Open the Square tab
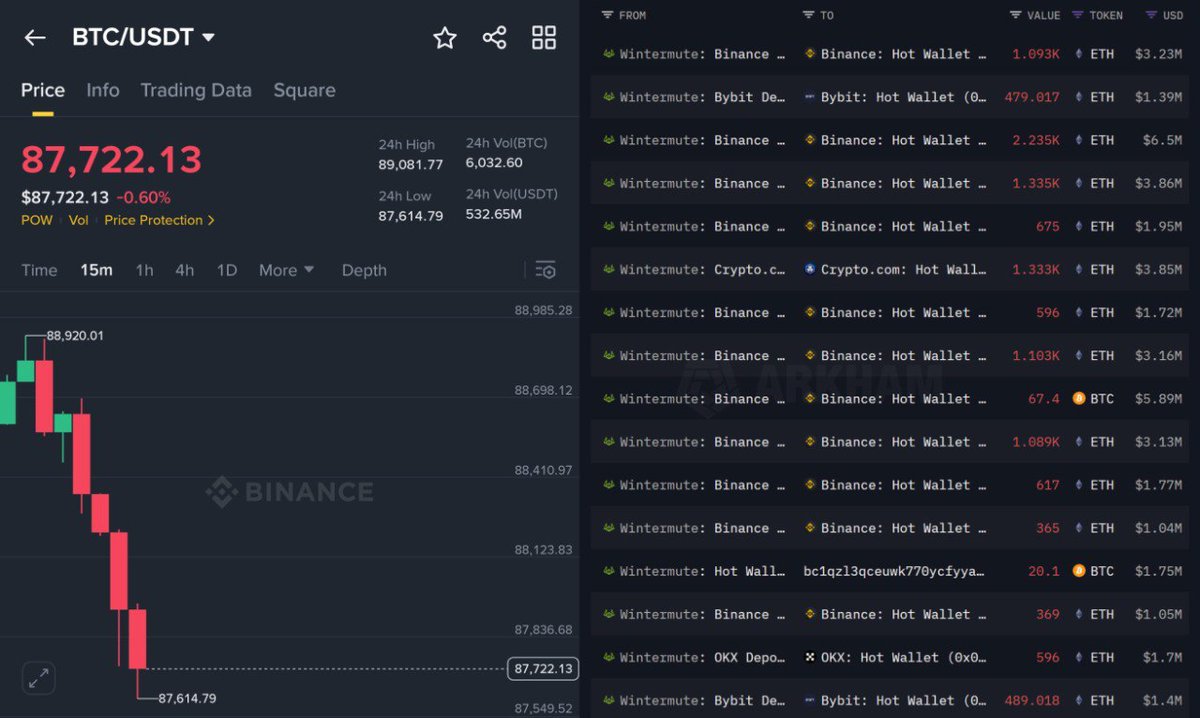Viewport: 1200px width, 718px height. pyautogui.click(x=304, y=90)
